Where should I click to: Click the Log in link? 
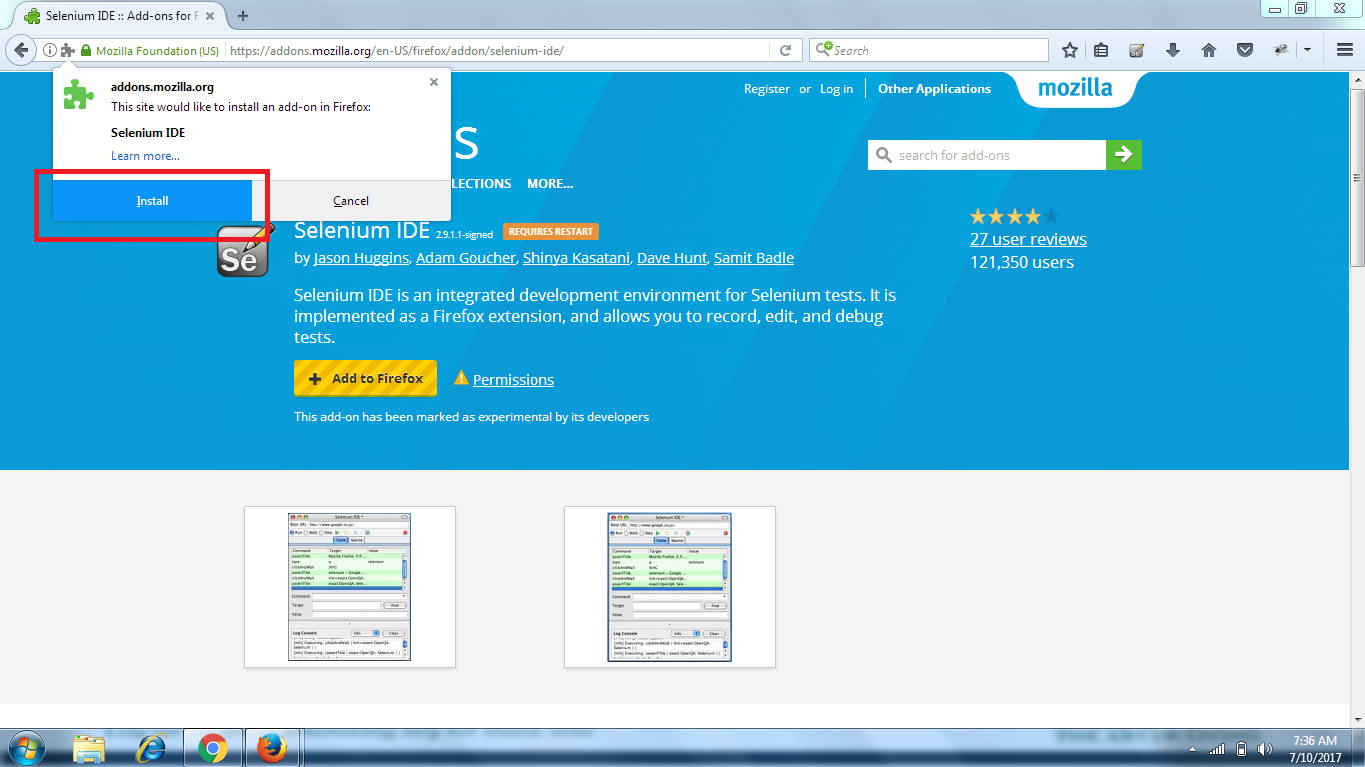(x=836, y=89)
